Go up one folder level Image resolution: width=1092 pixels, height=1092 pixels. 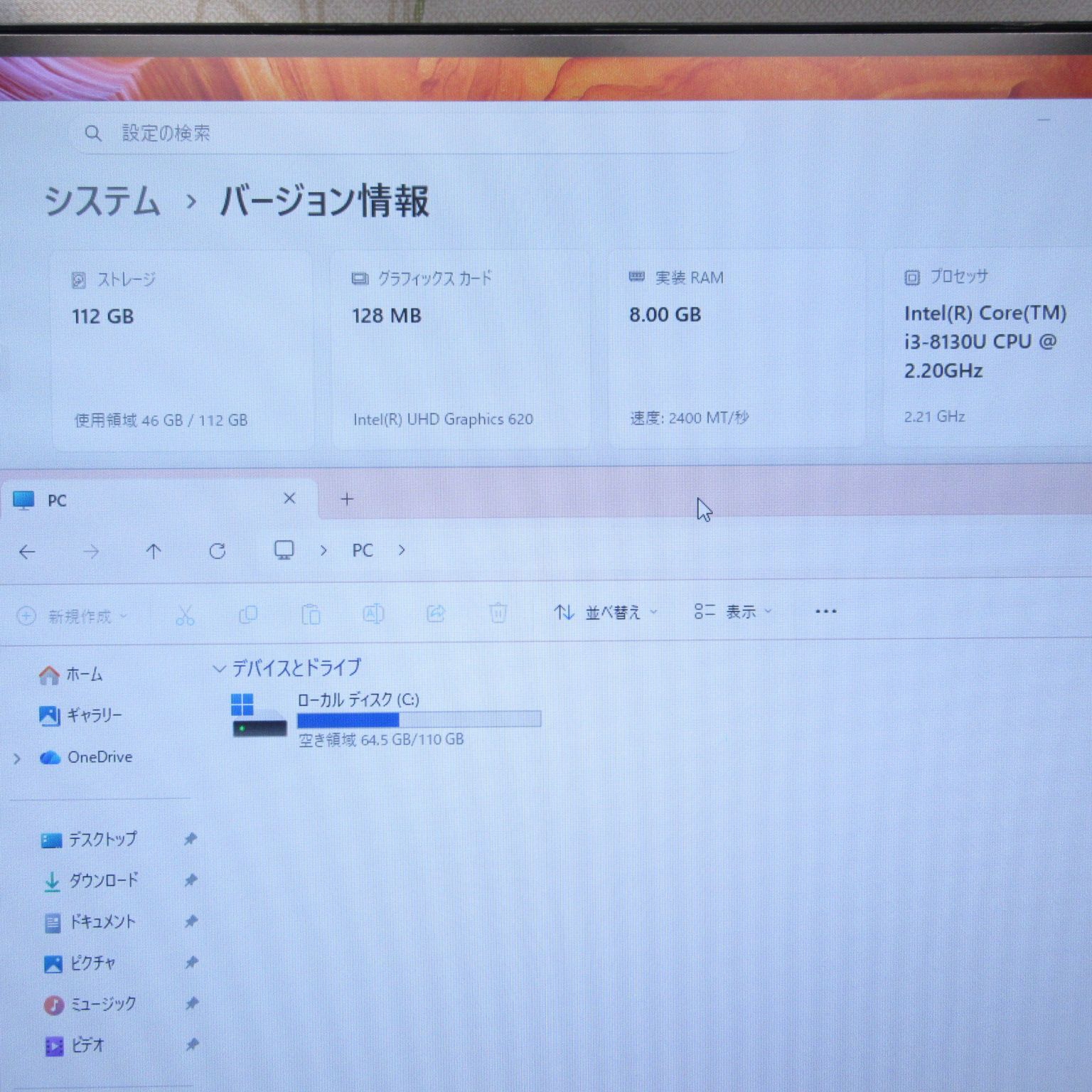pos(154,552)
